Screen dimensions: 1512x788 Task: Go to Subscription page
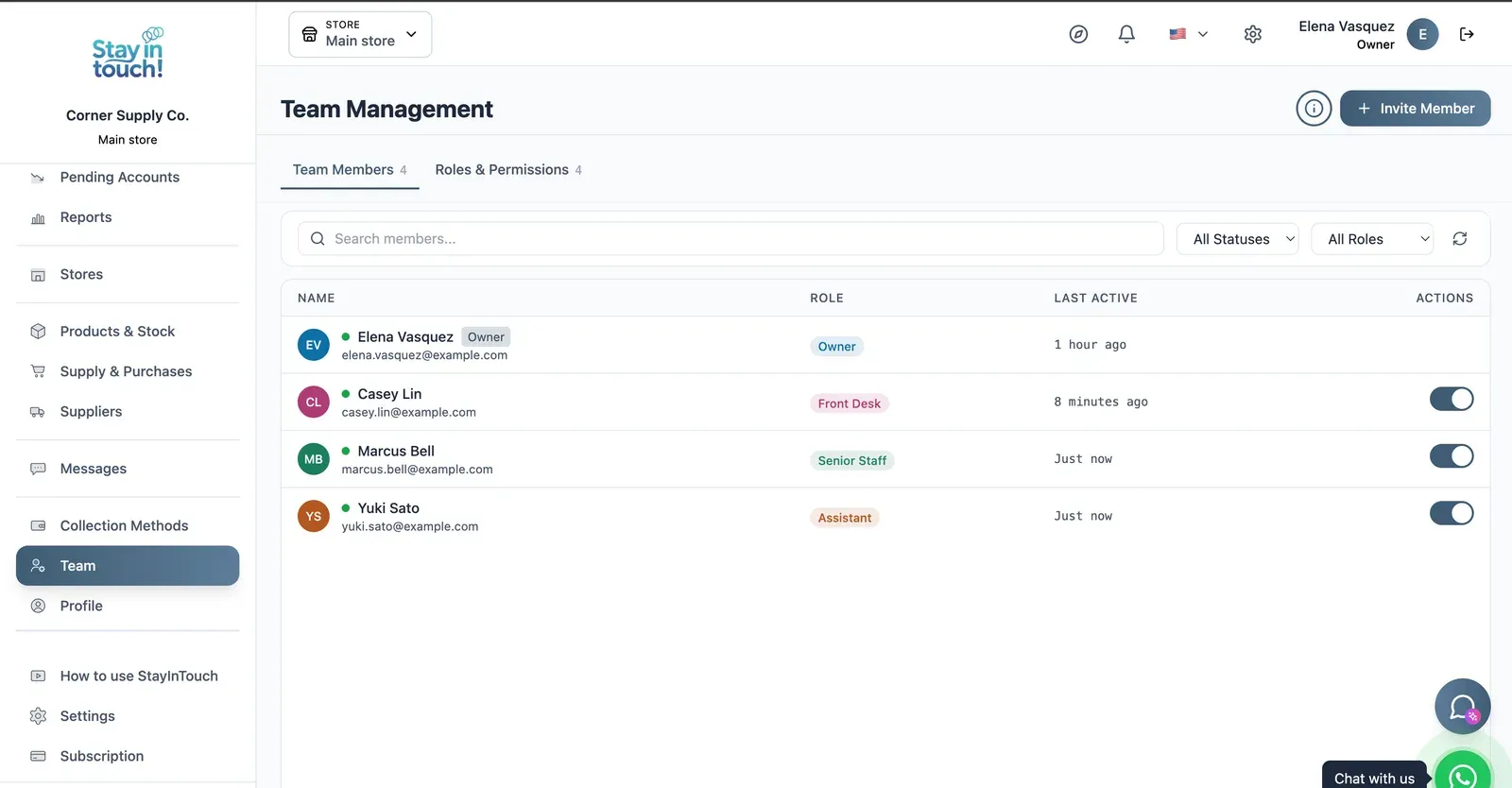pyautogui.click(x=128, y=757)
